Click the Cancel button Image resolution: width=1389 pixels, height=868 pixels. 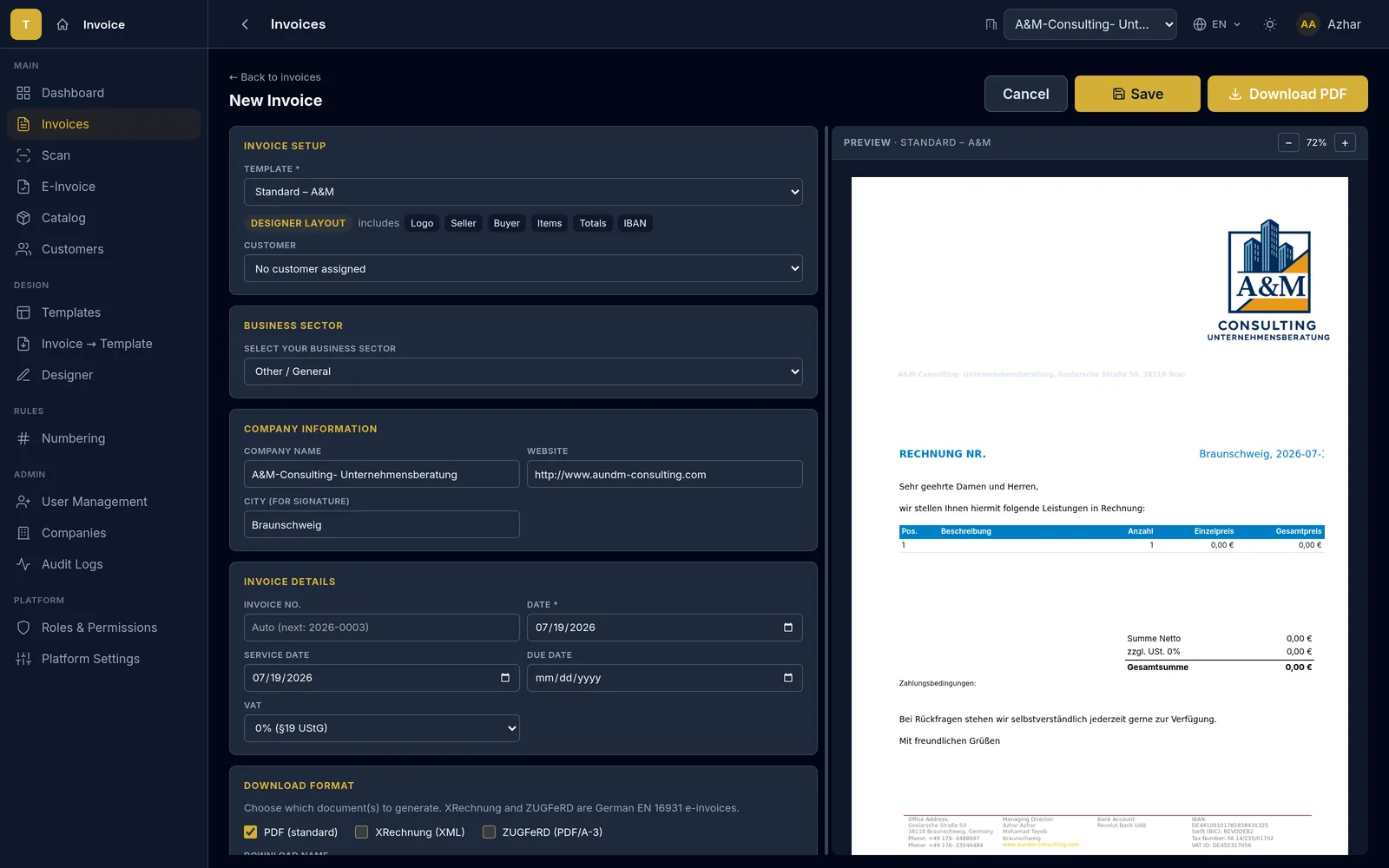coord(1026,94)
